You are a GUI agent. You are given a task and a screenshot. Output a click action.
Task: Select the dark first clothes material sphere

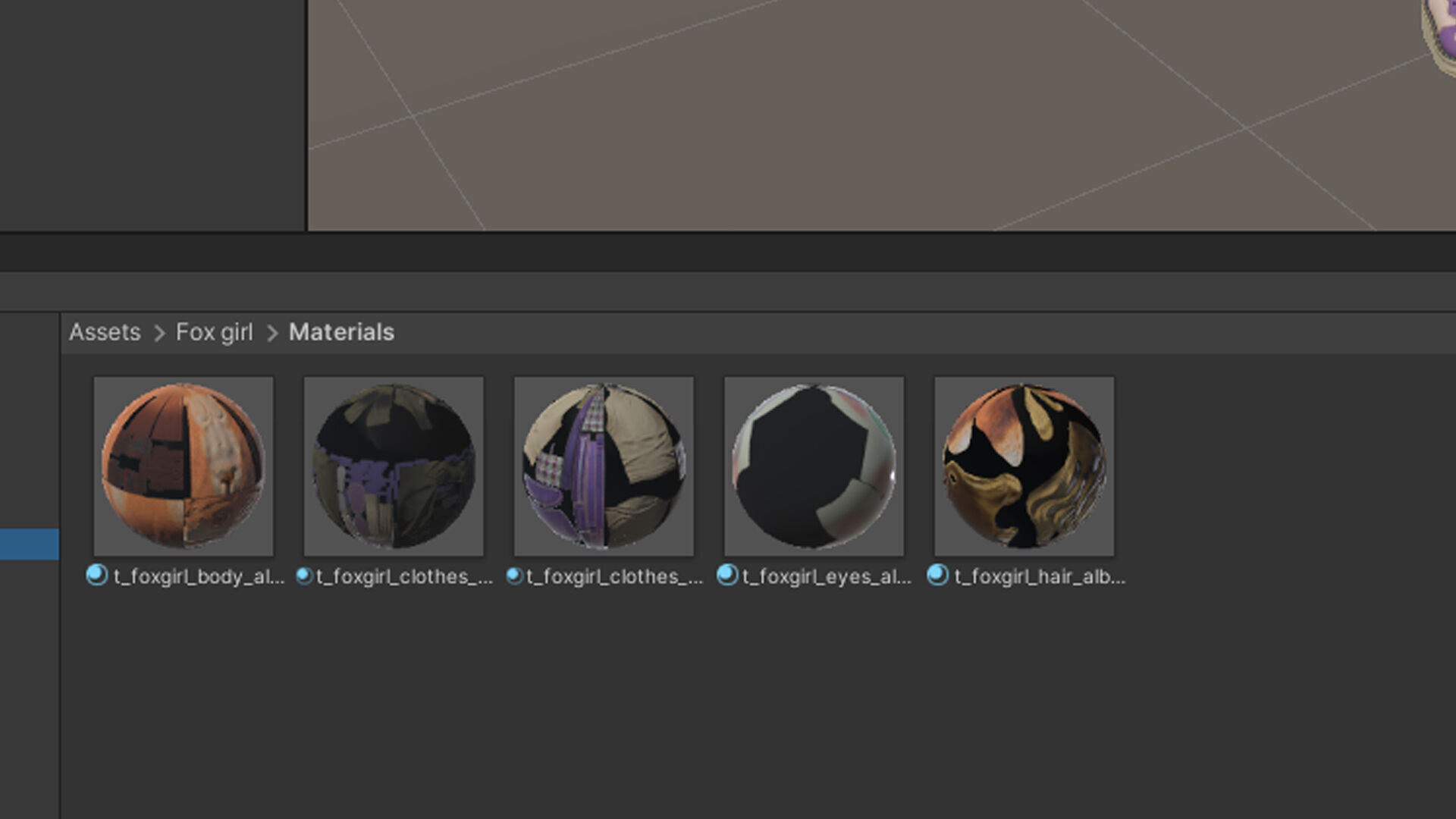click(394, 466)
